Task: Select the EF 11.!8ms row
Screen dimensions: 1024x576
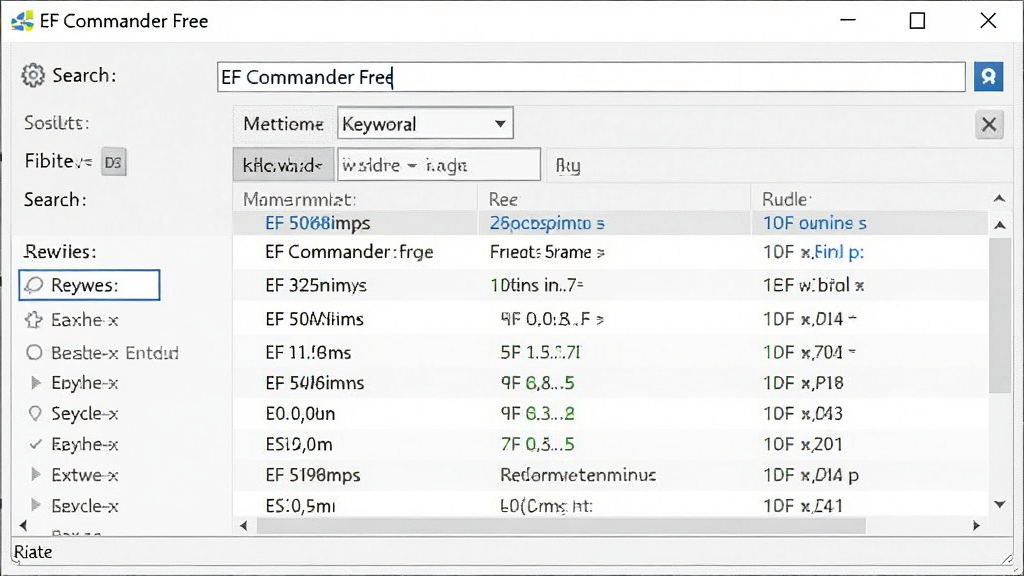Action: point(610,353)
